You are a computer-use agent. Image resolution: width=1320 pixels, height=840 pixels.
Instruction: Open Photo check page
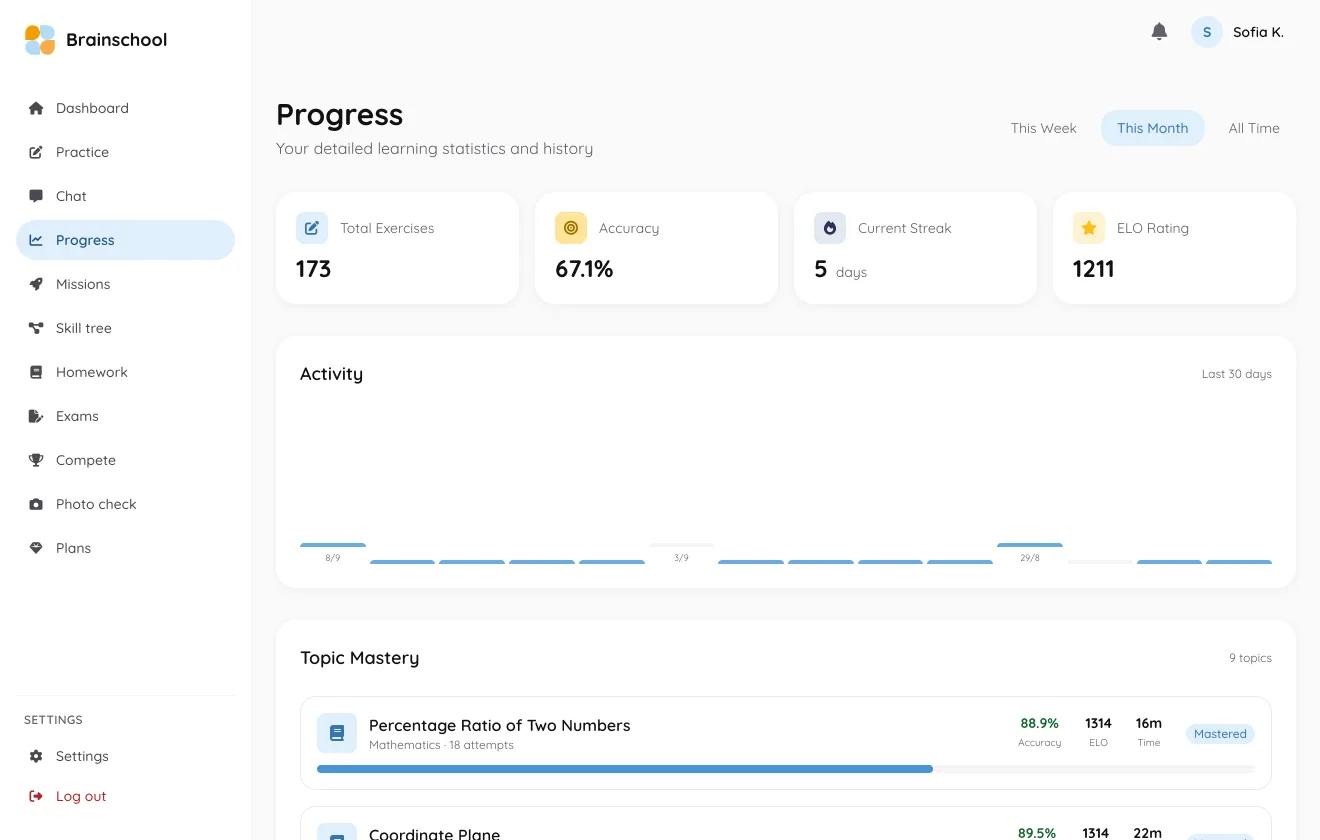coord(125,504)
